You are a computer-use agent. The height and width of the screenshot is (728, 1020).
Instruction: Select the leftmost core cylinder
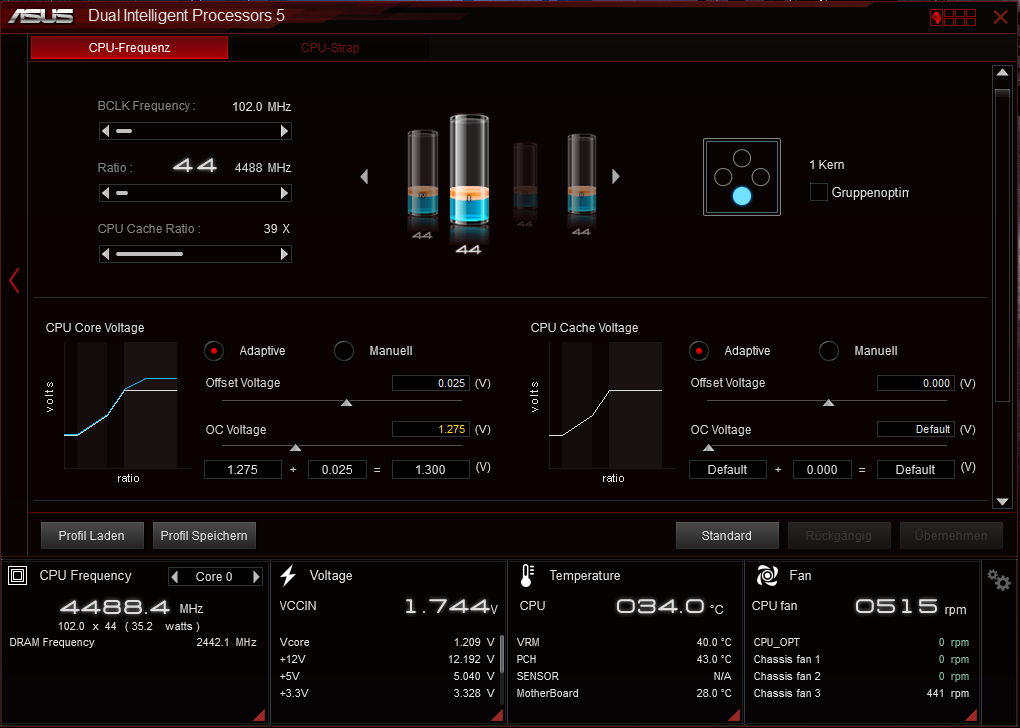click(x=423, y=173)
